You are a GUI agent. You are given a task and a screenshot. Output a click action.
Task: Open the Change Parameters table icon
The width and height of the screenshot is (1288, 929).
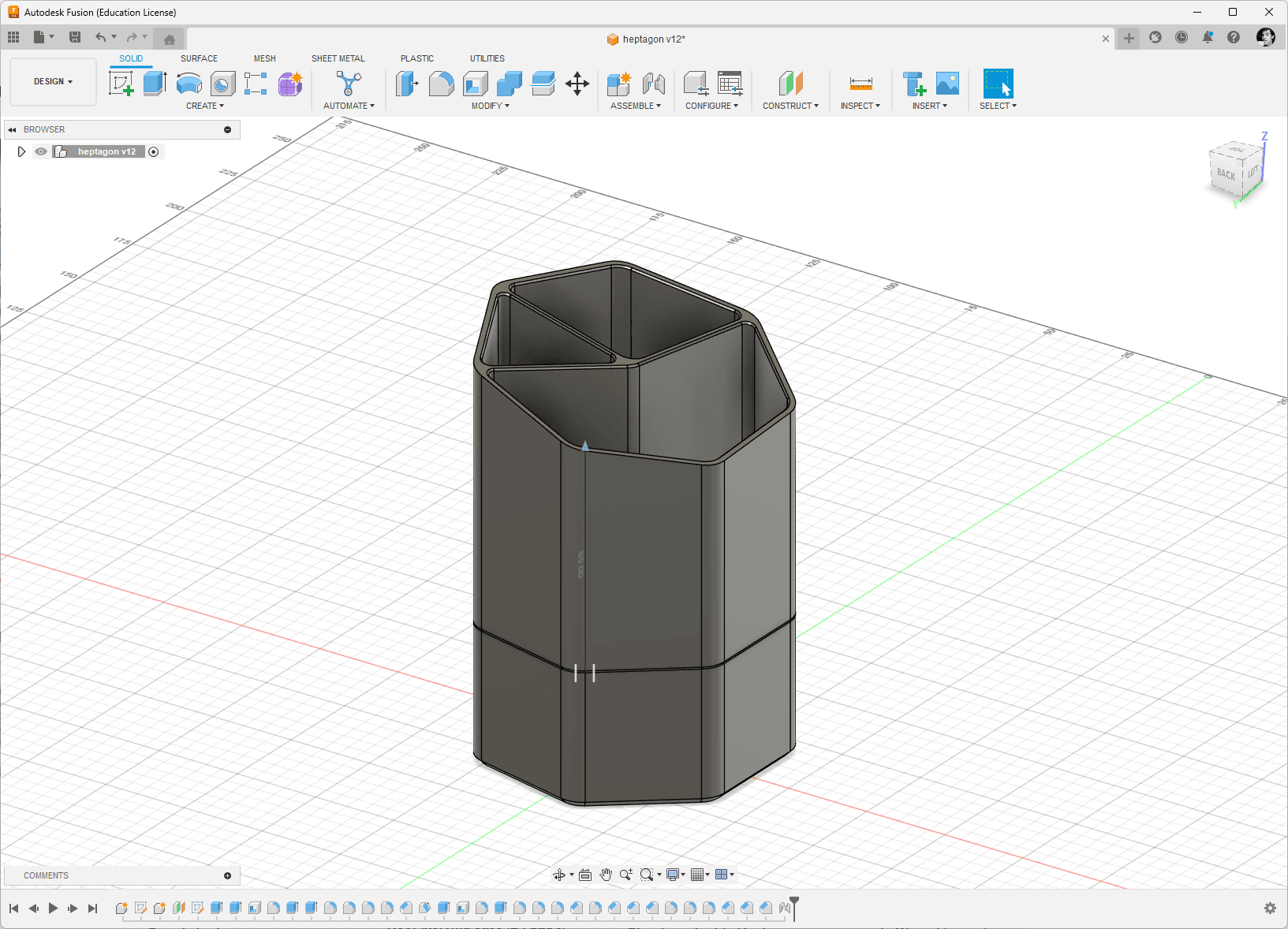click(x=730, y=84)
